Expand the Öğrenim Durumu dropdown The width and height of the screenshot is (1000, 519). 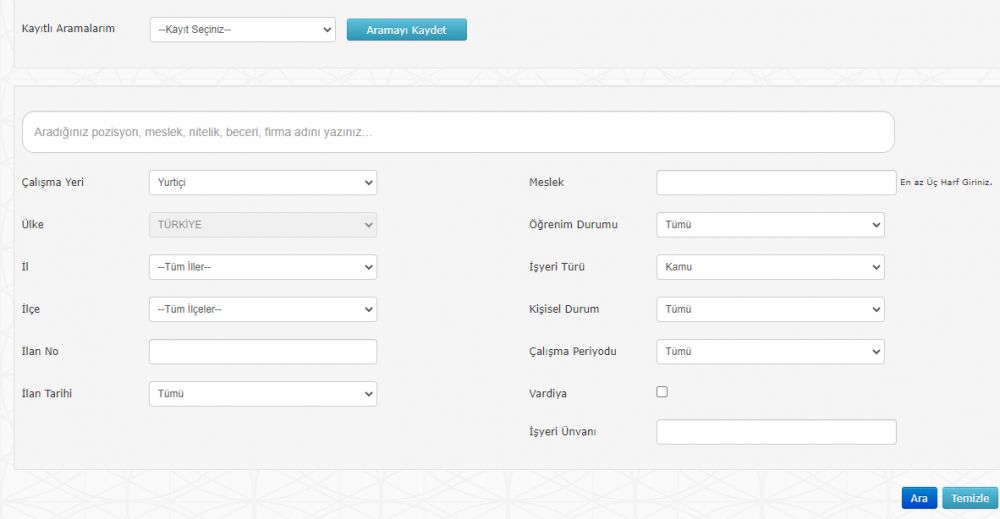click(770, 225)
